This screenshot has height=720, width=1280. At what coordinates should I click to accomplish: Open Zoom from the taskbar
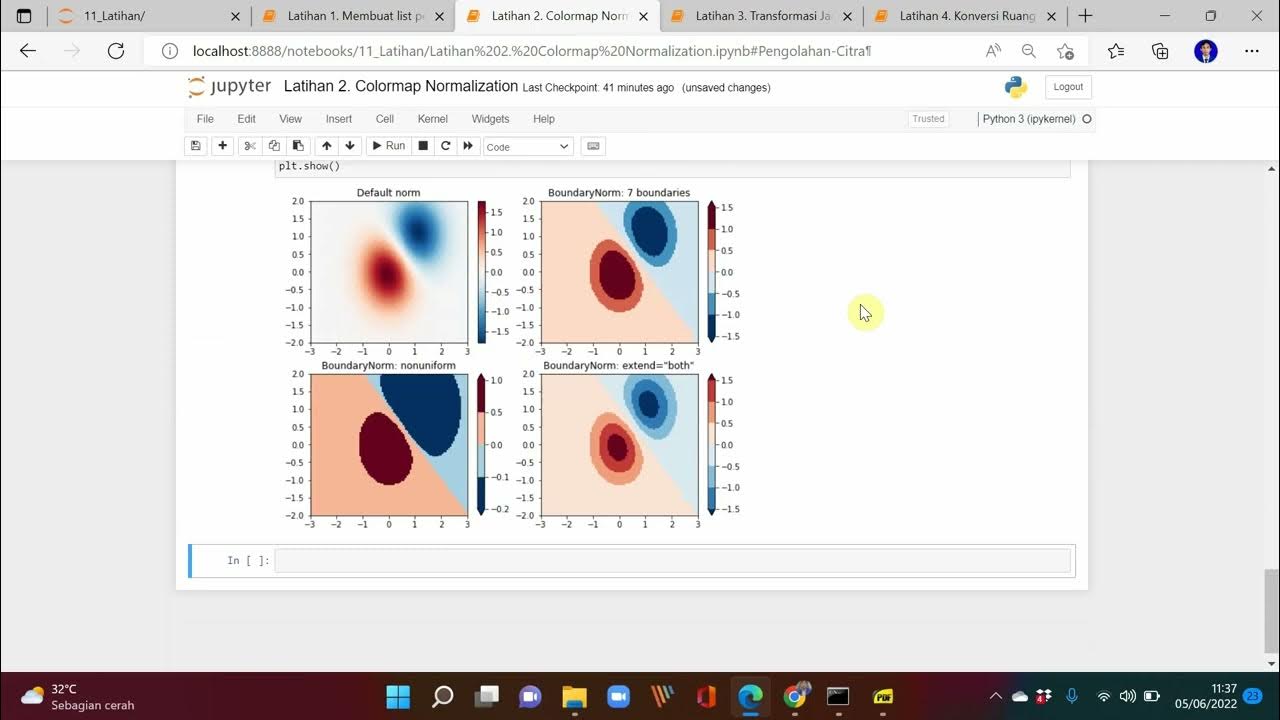tap(618, 696)
